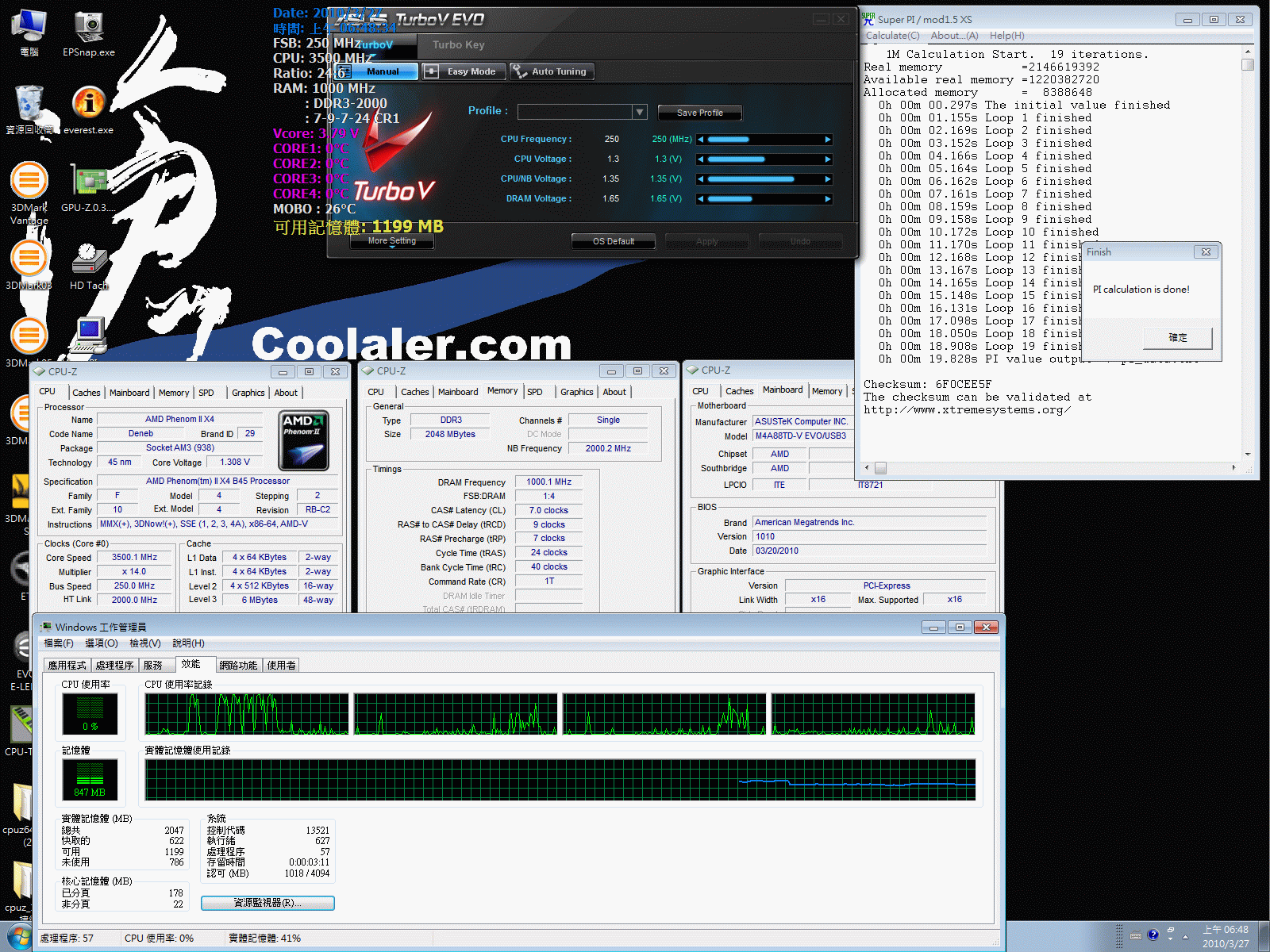Click the CPU Frequency decrease arrow in TurboV
The width and height of the screenshot is (1270, 952).
click(700, 140)
